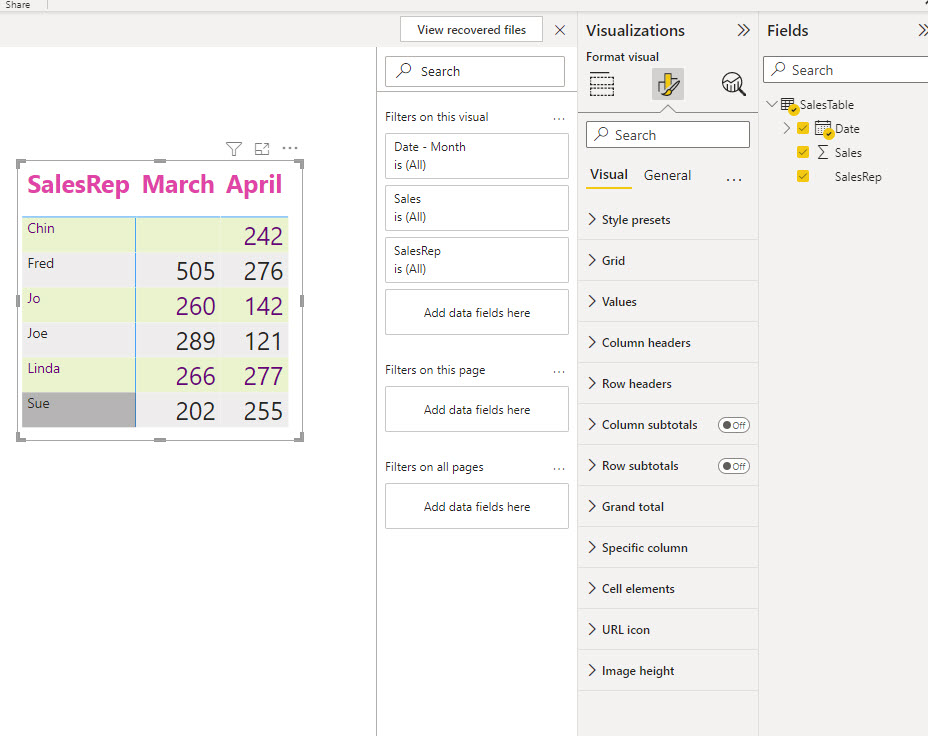Uncheck the Date field checkbox
Image resolution: width=928 pixels, height=736 pixels.
tap(803, 128)
